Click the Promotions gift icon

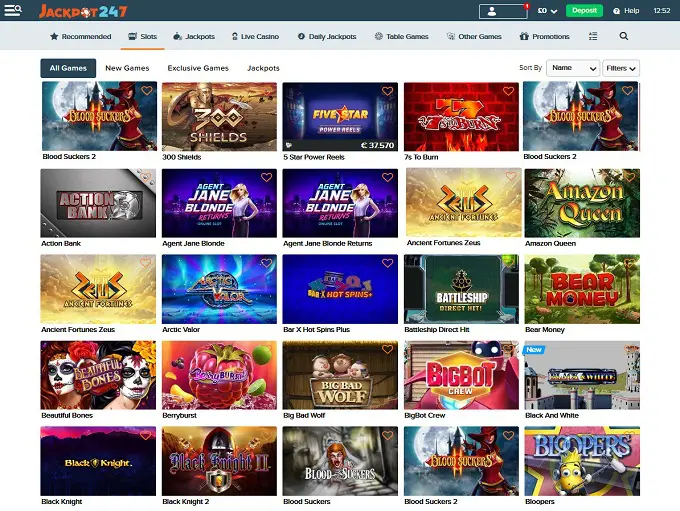click(524, 36)
